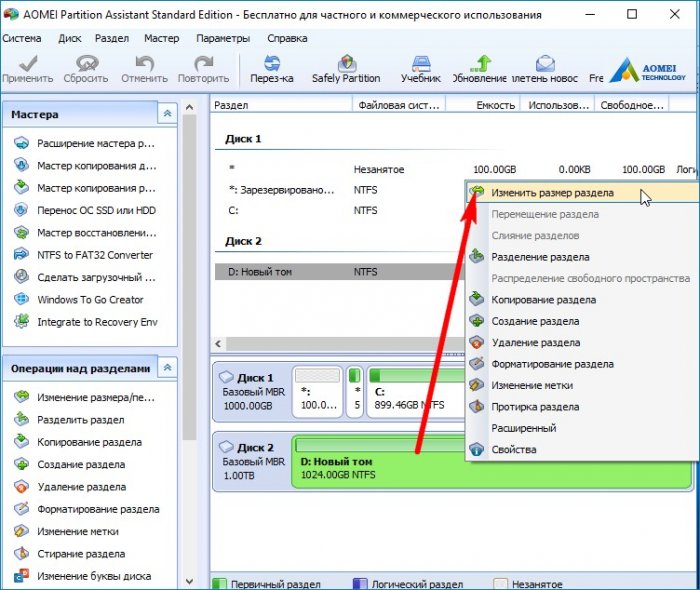700x590 pixels.
Task: Open Расширенный submenu in context menu
Action: (x=582, y=428)
